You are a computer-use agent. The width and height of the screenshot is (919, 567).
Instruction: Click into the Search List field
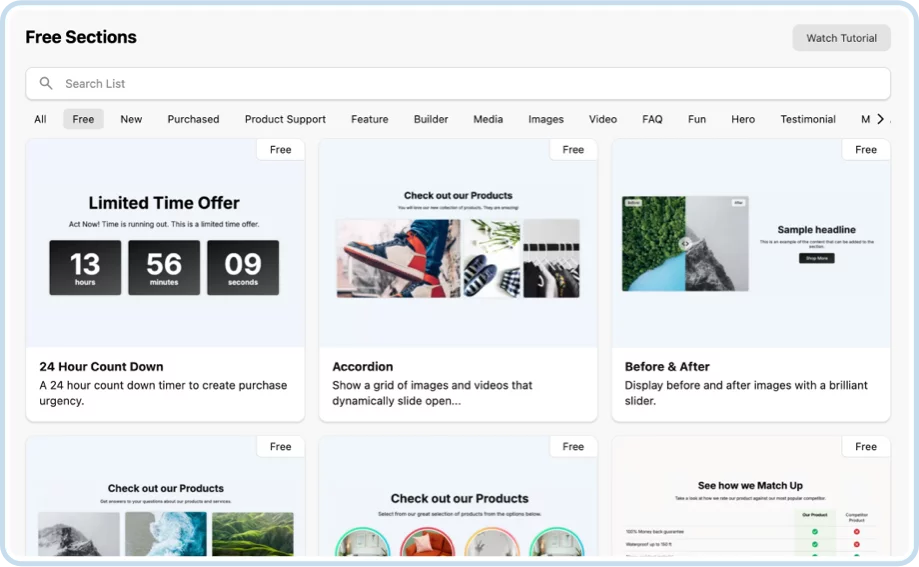460,84
